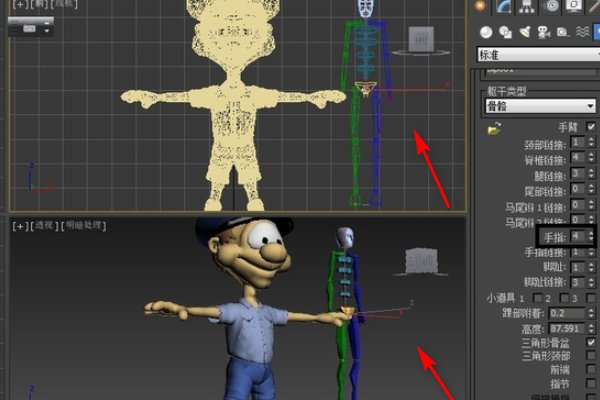
Task: Open the 明暗处理 shading label menu
Action: [x=83, y=225]
